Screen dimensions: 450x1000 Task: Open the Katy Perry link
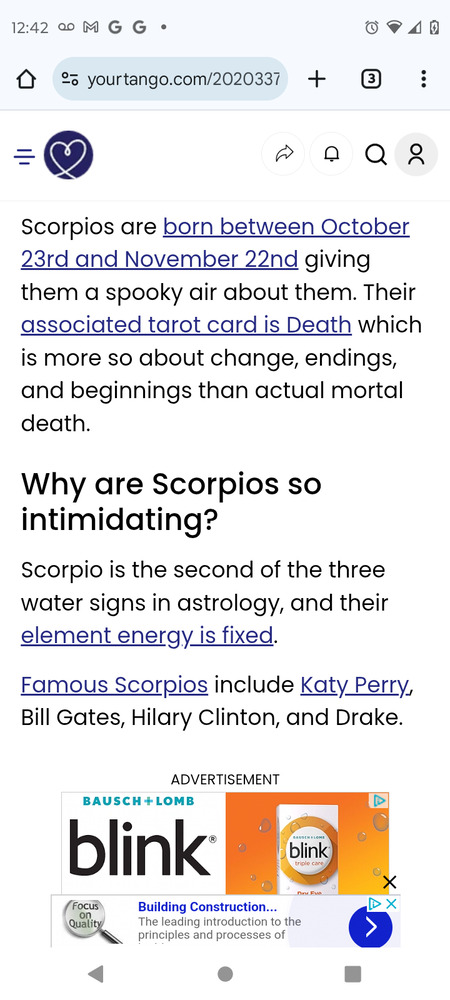[x=354, y=685]
